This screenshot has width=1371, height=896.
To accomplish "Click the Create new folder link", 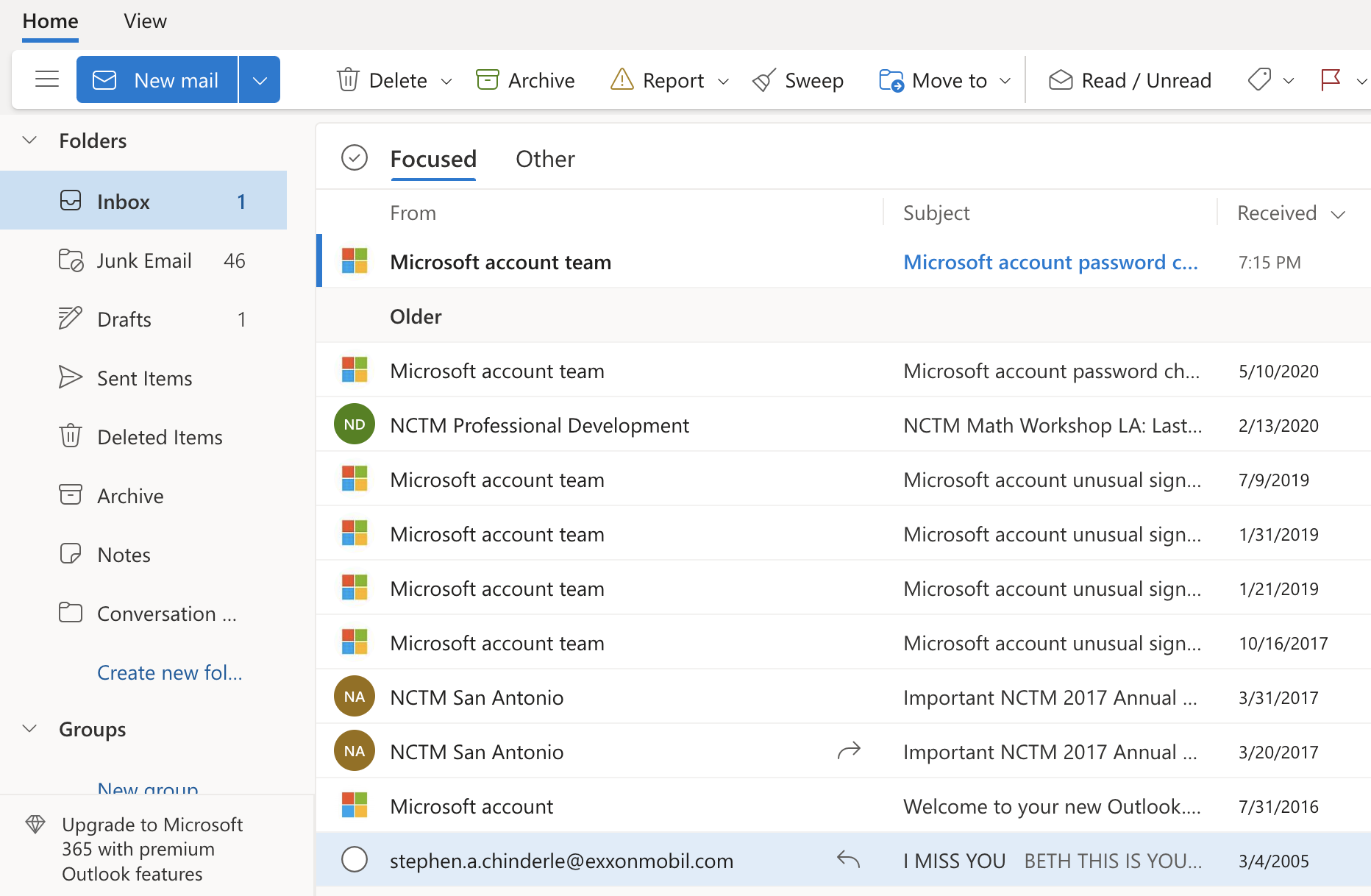I will tap(170, 672).
